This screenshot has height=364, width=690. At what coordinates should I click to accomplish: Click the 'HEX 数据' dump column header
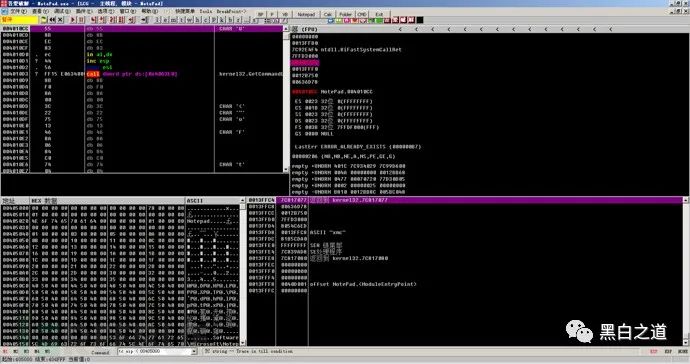pyautogui.click(x=107, y=201)
